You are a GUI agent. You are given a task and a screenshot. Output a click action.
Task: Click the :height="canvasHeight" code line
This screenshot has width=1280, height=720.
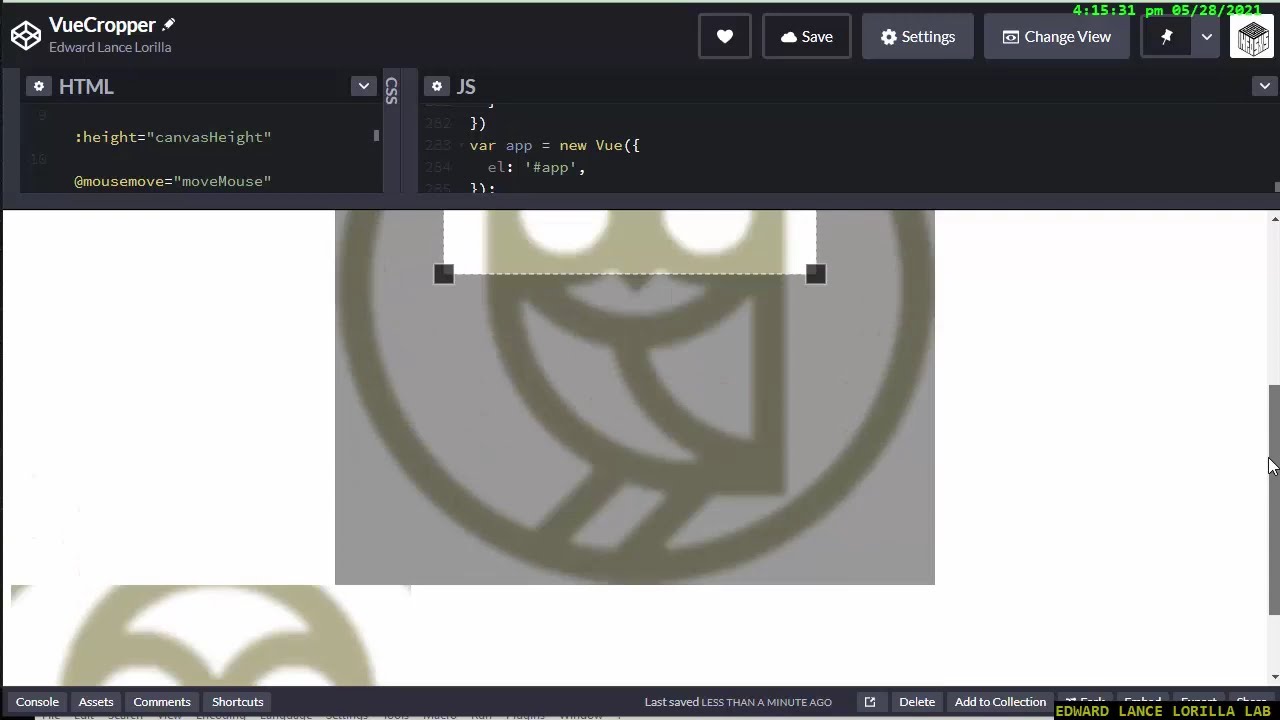point(173,137)
